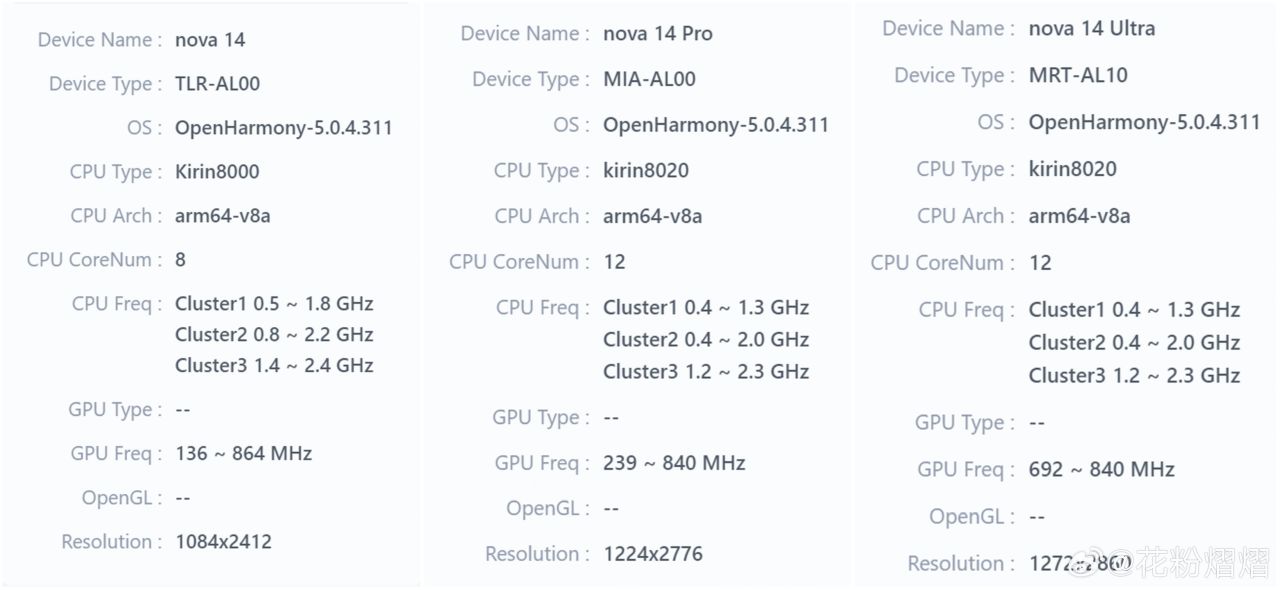
Task: Click the CPU CoreNum value 8
Action: point(180,260)
